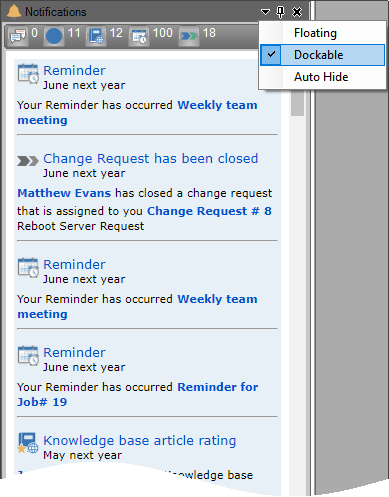This screenshot has height=497, width=389.
Task: Open first Weekly team meeting link
Action: click(x=137, y=112)
